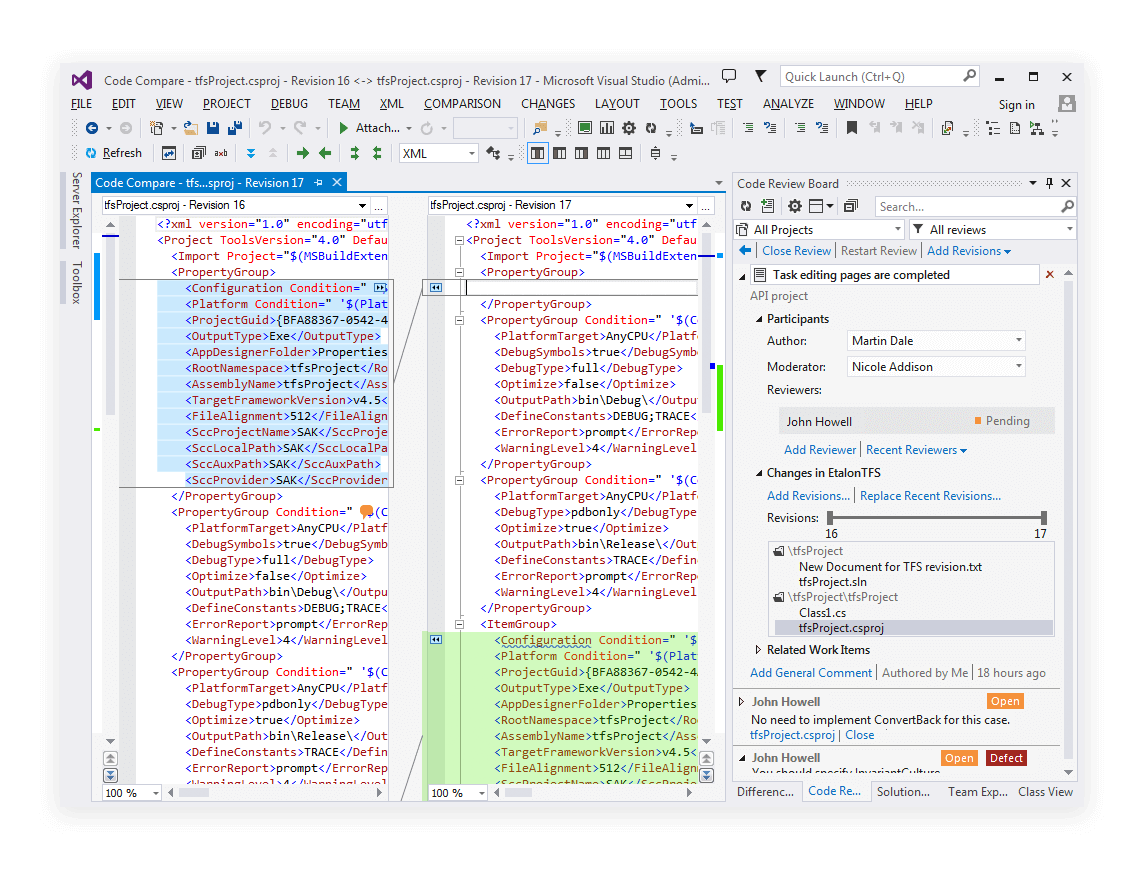Click the Save All toolbar icon
The height and width of the screenshot is (883, 1143).
[x=235, y=128]
